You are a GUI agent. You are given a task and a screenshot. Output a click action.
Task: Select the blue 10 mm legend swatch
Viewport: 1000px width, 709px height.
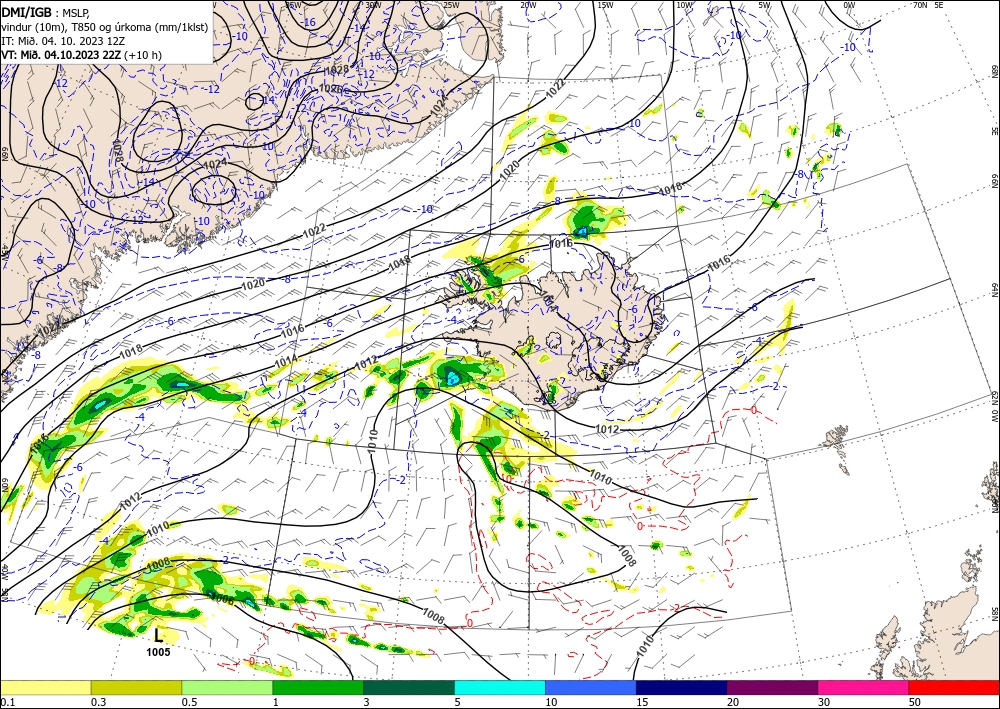pyautogui.click(x=591, y=687)
